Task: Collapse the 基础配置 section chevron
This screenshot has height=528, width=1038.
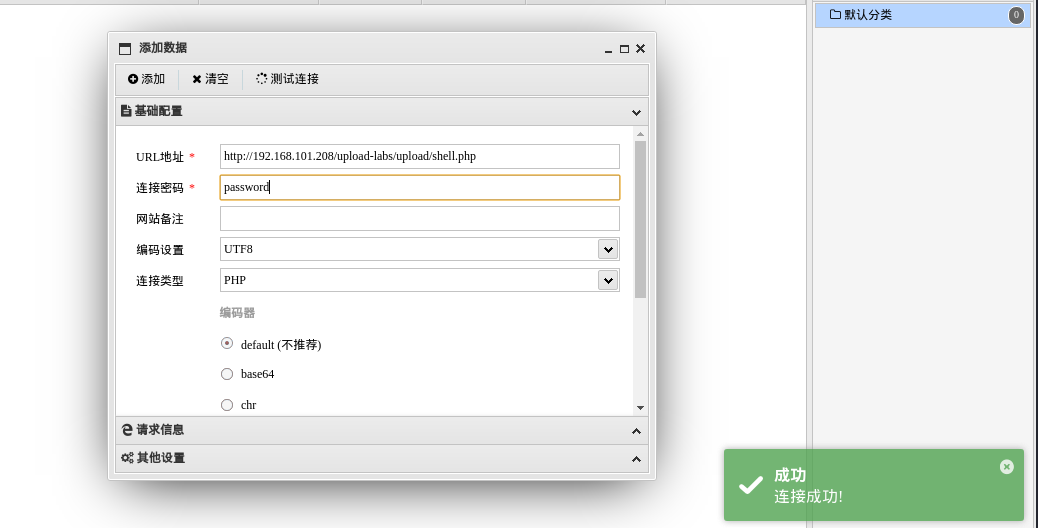Action: [x=636, y=112]
